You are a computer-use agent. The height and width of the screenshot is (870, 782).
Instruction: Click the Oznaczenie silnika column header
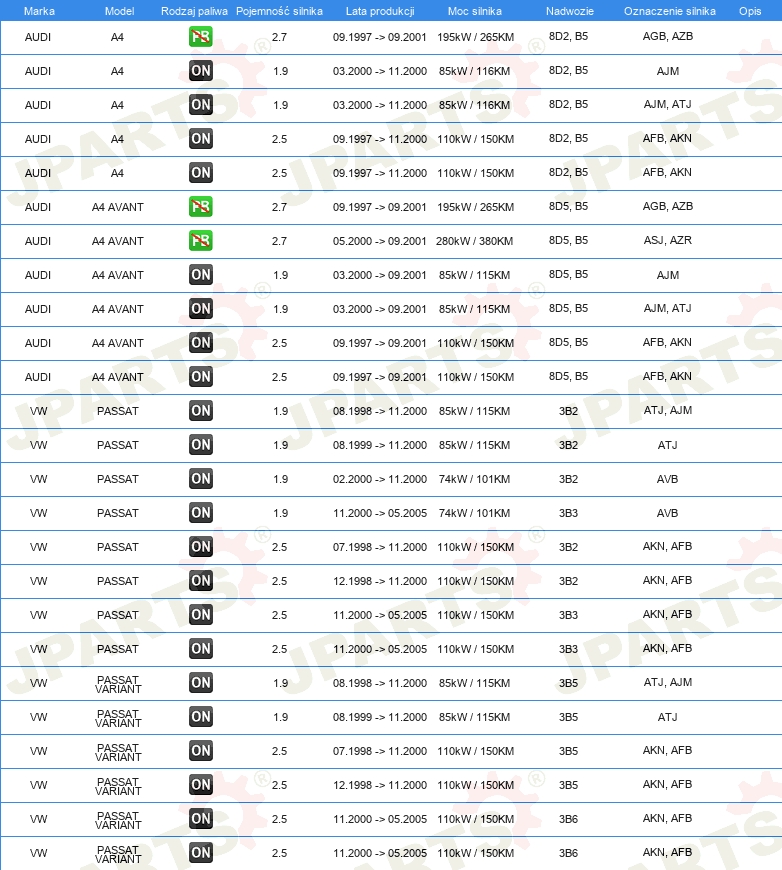pos(669,11)
